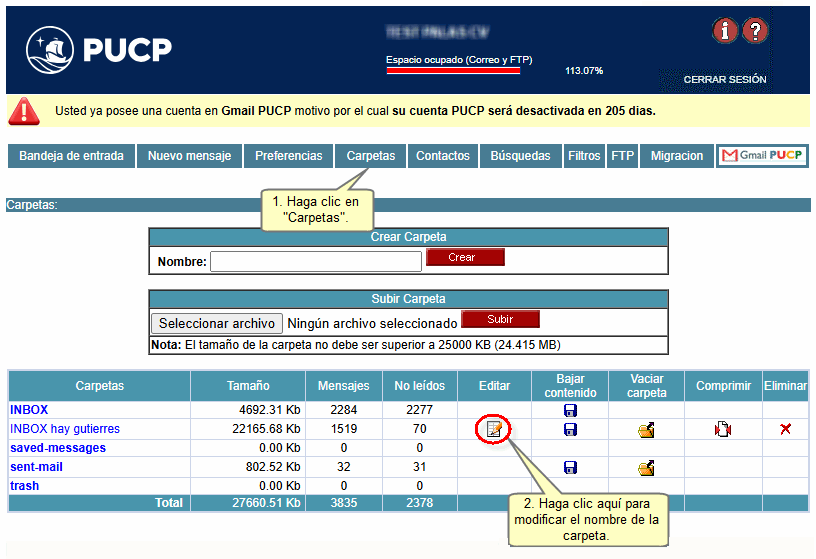Click Seleccionar archivo to choose a file

coord(217,323)
